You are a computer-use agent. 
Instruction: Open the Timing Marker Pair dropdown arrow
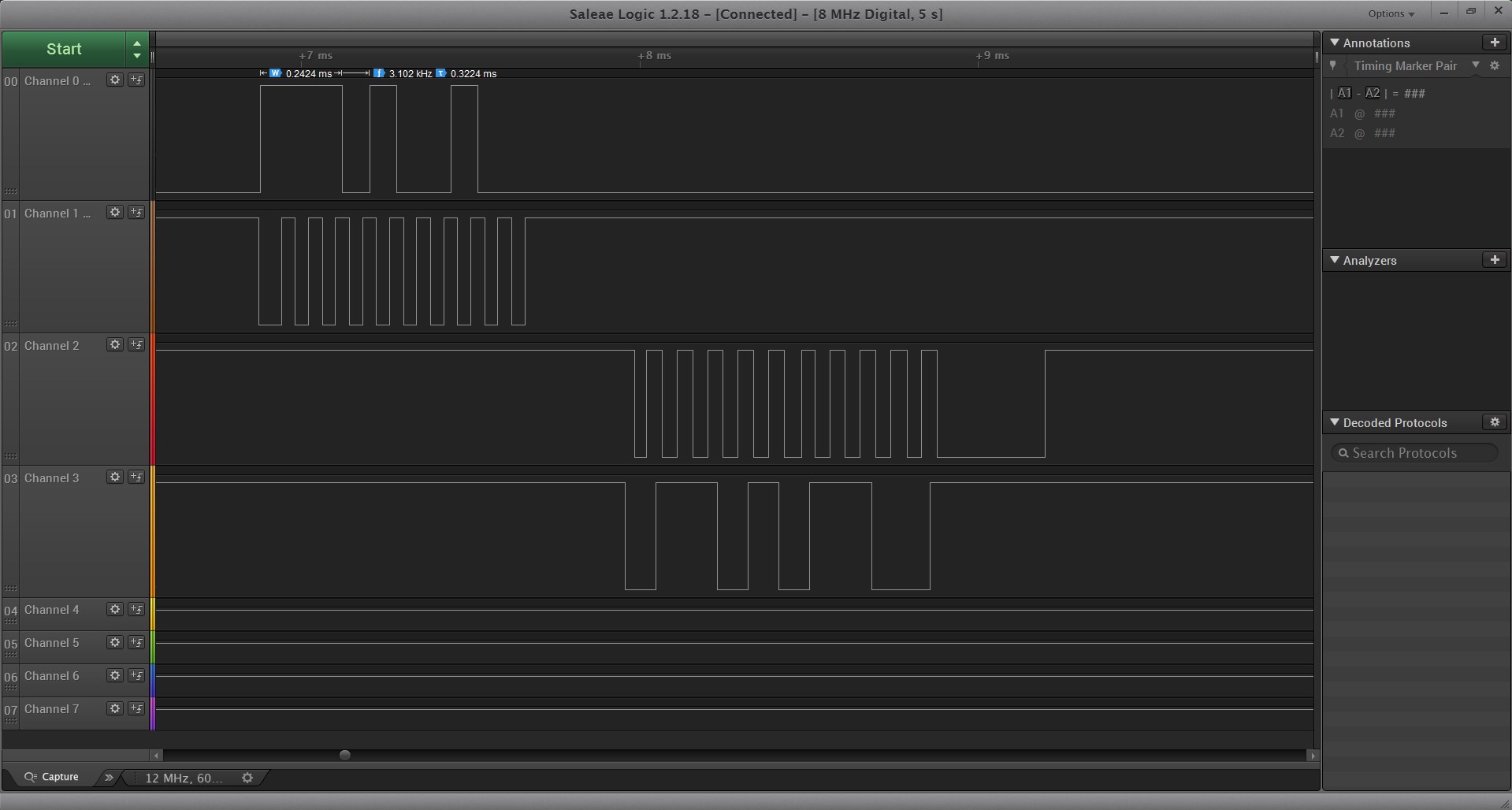tap(1476, 65)
